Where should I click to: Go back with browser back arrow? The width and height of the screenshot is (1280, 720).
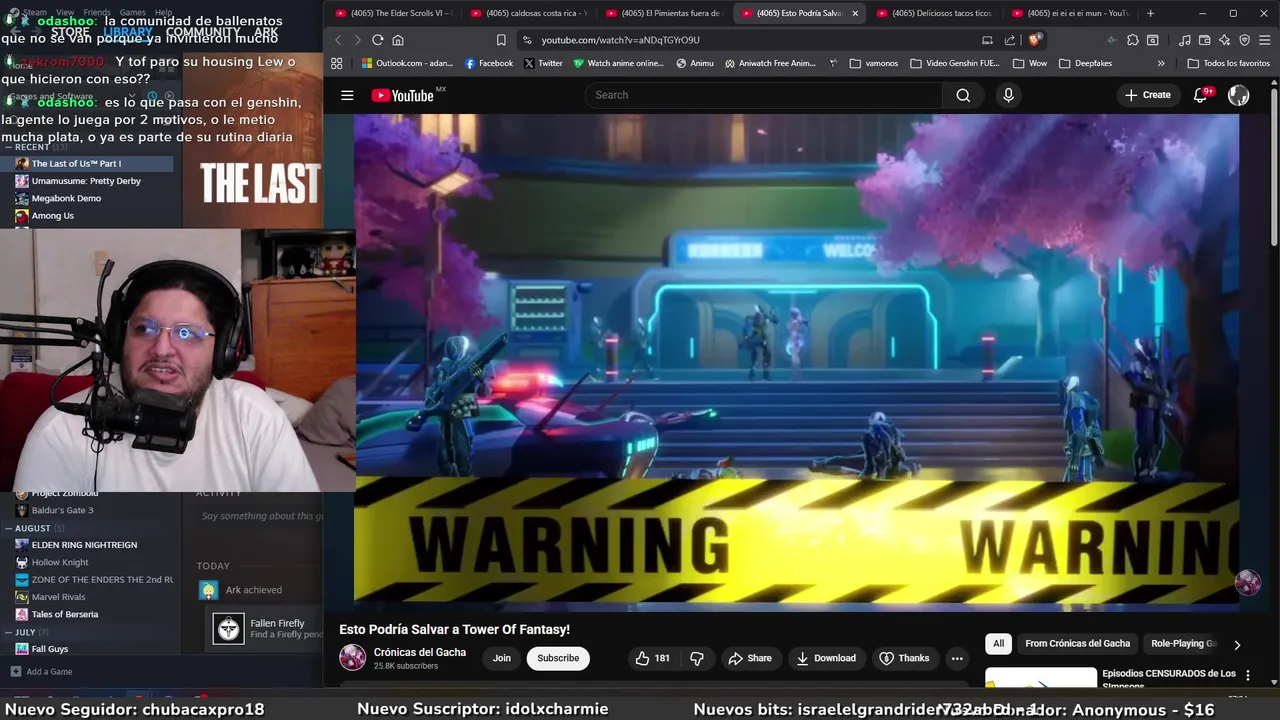337,40
